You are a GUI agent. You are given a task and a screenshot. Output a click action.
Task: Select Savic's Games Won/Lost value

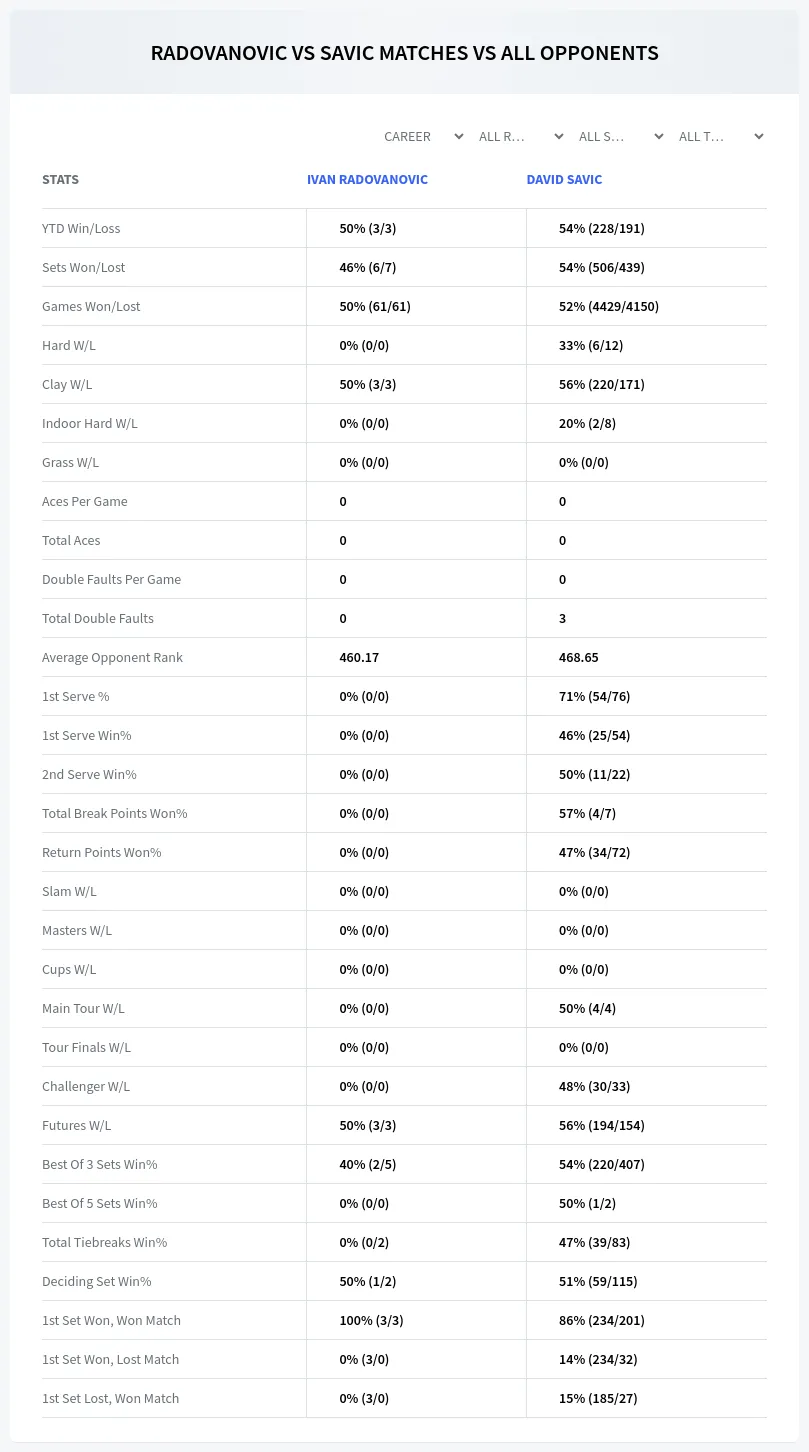609,307
